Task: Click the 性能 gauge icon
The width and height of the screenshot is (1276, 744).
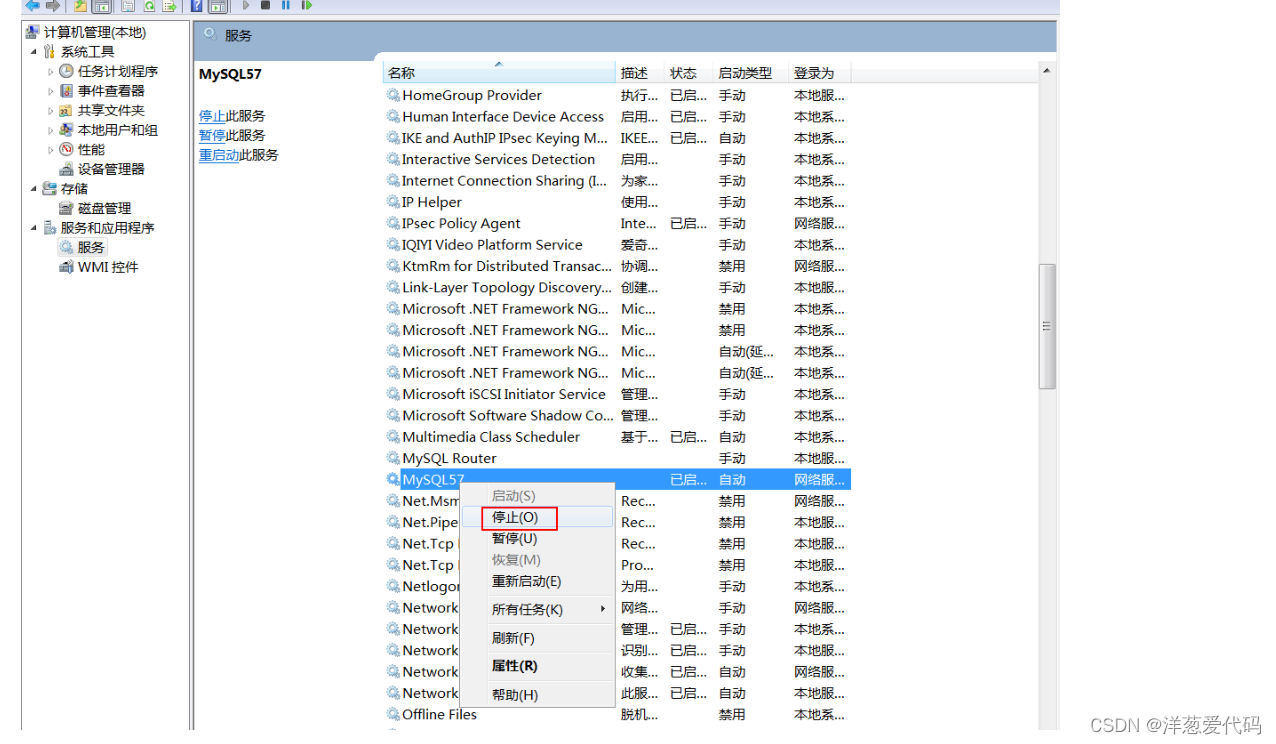Action: coord(66,149)
